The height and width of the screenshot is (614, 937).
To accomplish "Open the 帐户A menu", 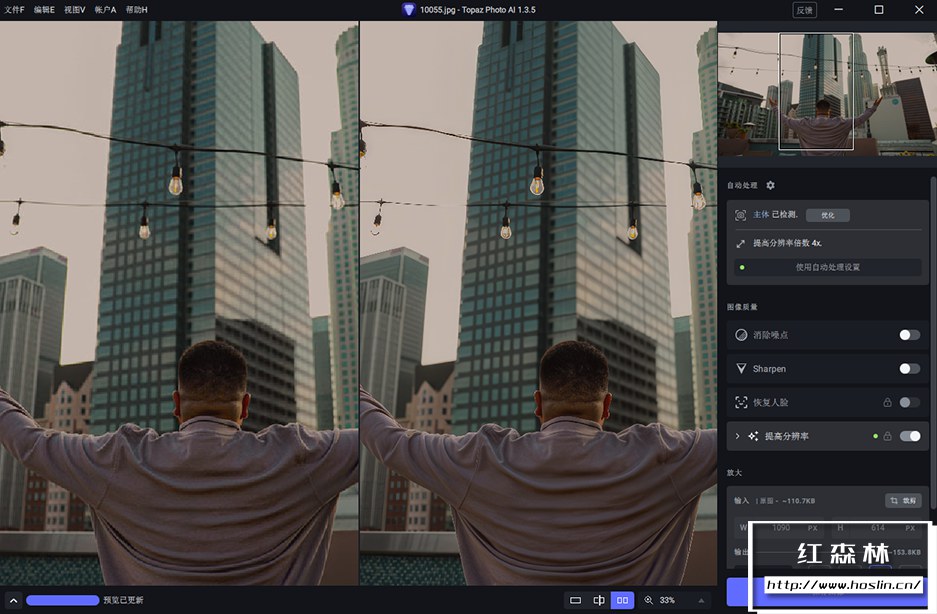I will (x=105, y=10).
